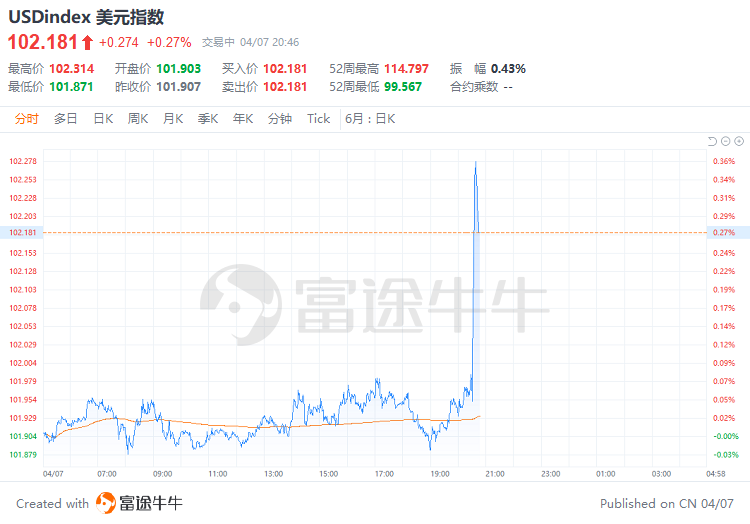Click the 52周最高 value 114.797
This screenshot has width=750, height=524.
click(406, 69)
